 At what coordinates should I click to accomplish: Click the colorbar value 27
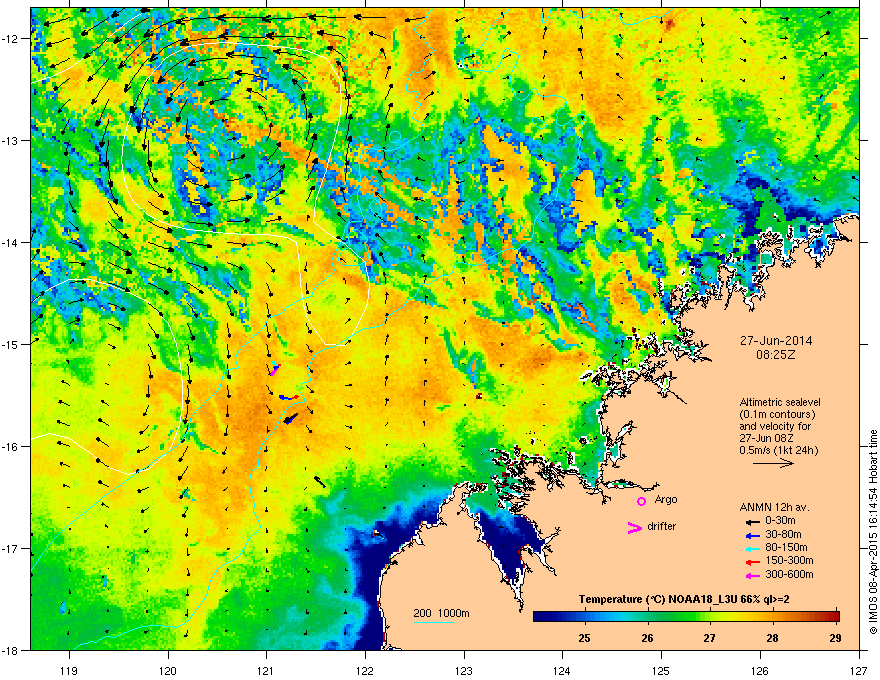point(709,638)
